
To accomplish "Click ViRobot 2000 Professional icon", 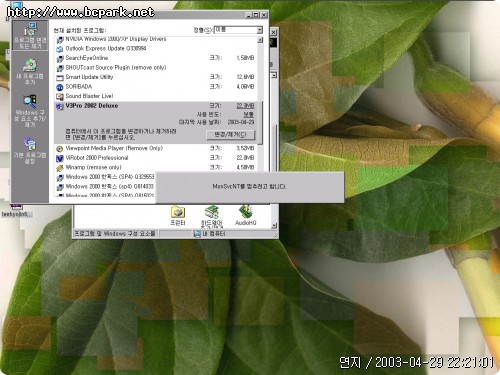I will 60,158.
